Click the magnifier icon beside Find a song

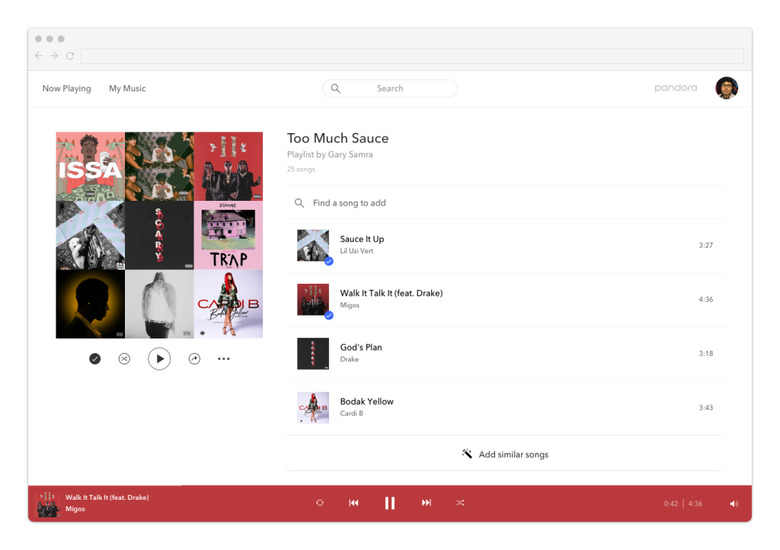point(299,203)
